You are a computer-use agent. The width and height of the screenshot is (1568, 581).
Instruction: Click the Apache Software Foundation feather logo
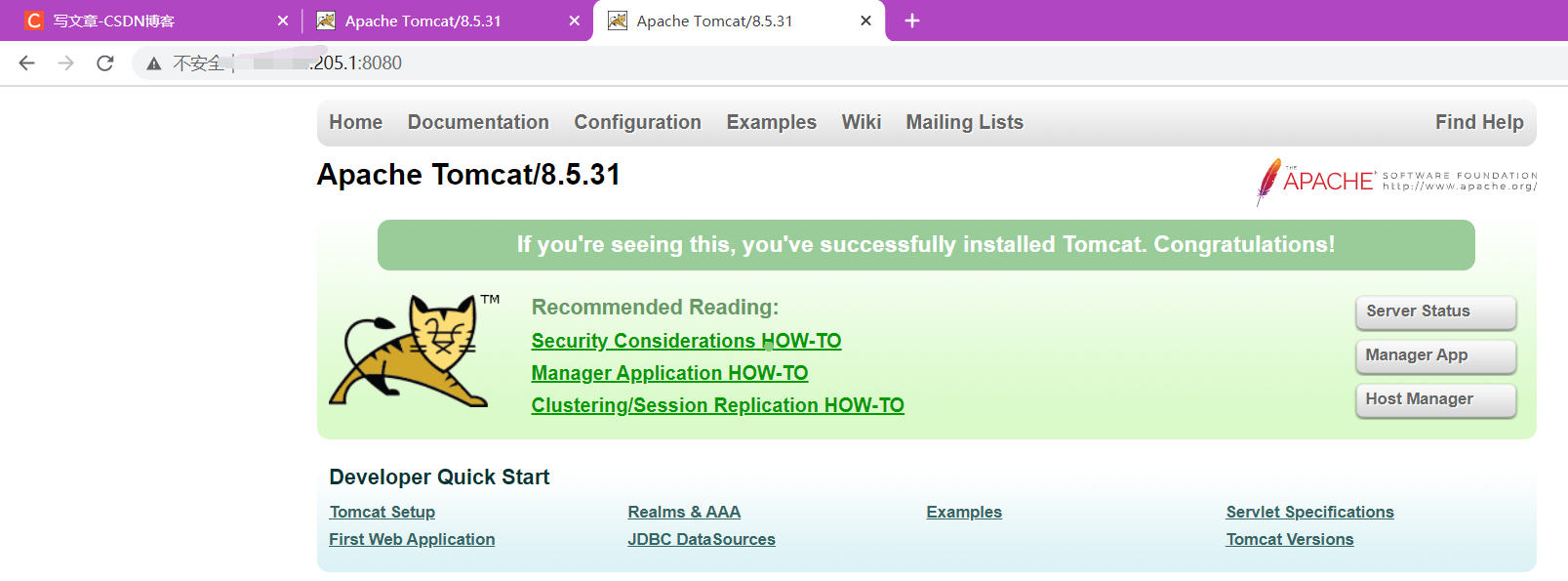click(1396, 182)
